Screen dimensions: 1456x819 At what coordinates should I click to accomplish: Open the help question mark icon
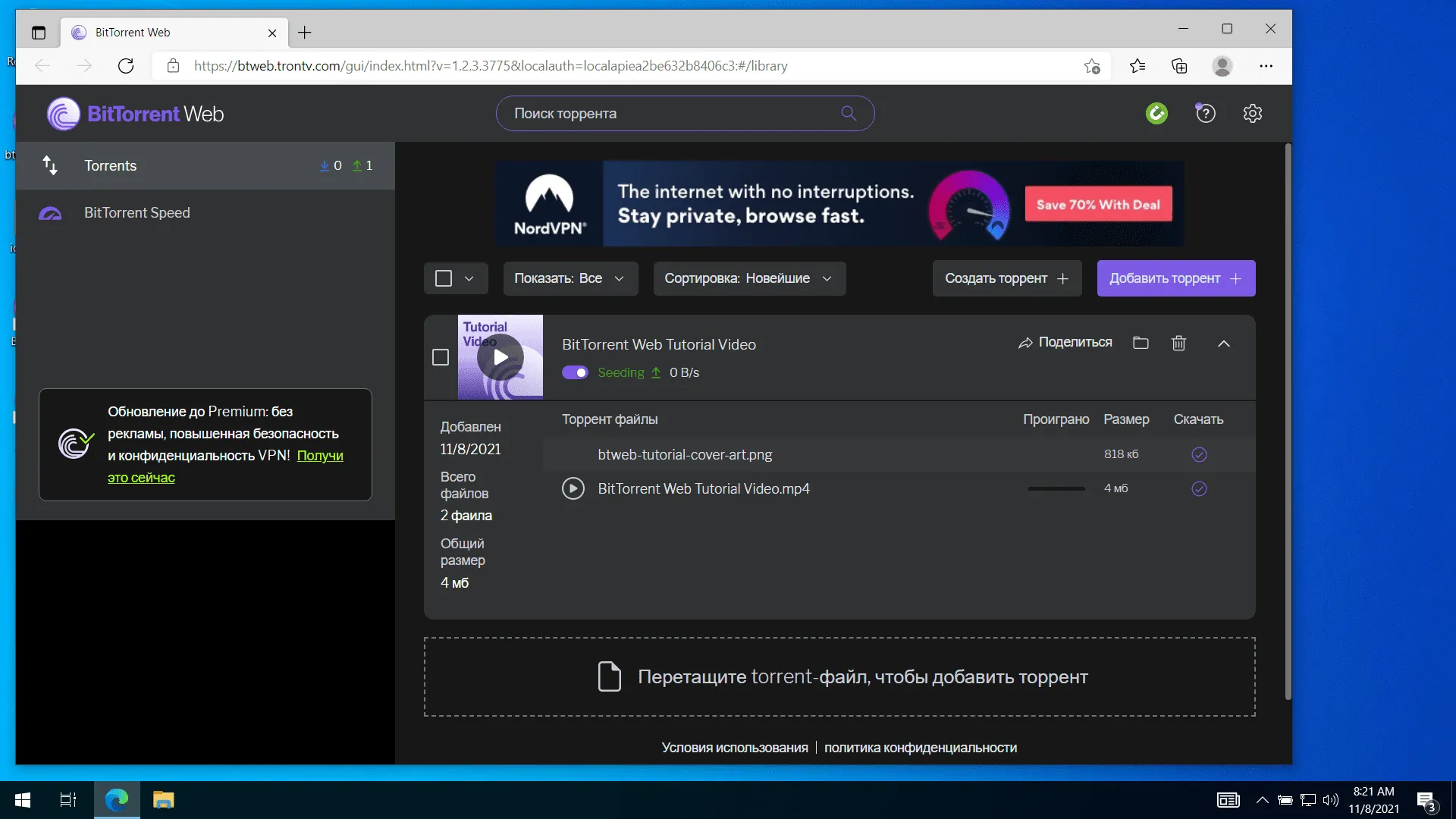pos(1205,113)
